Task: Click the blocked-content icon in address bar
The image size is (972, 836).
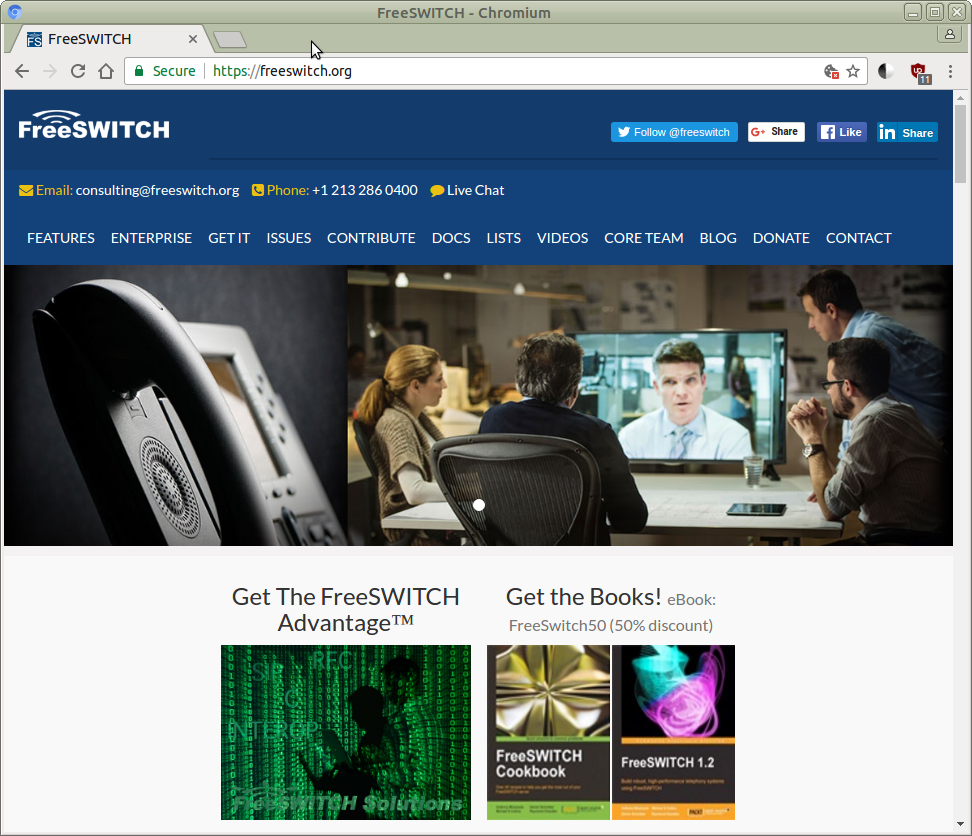Action: click(x=830, y=71)
